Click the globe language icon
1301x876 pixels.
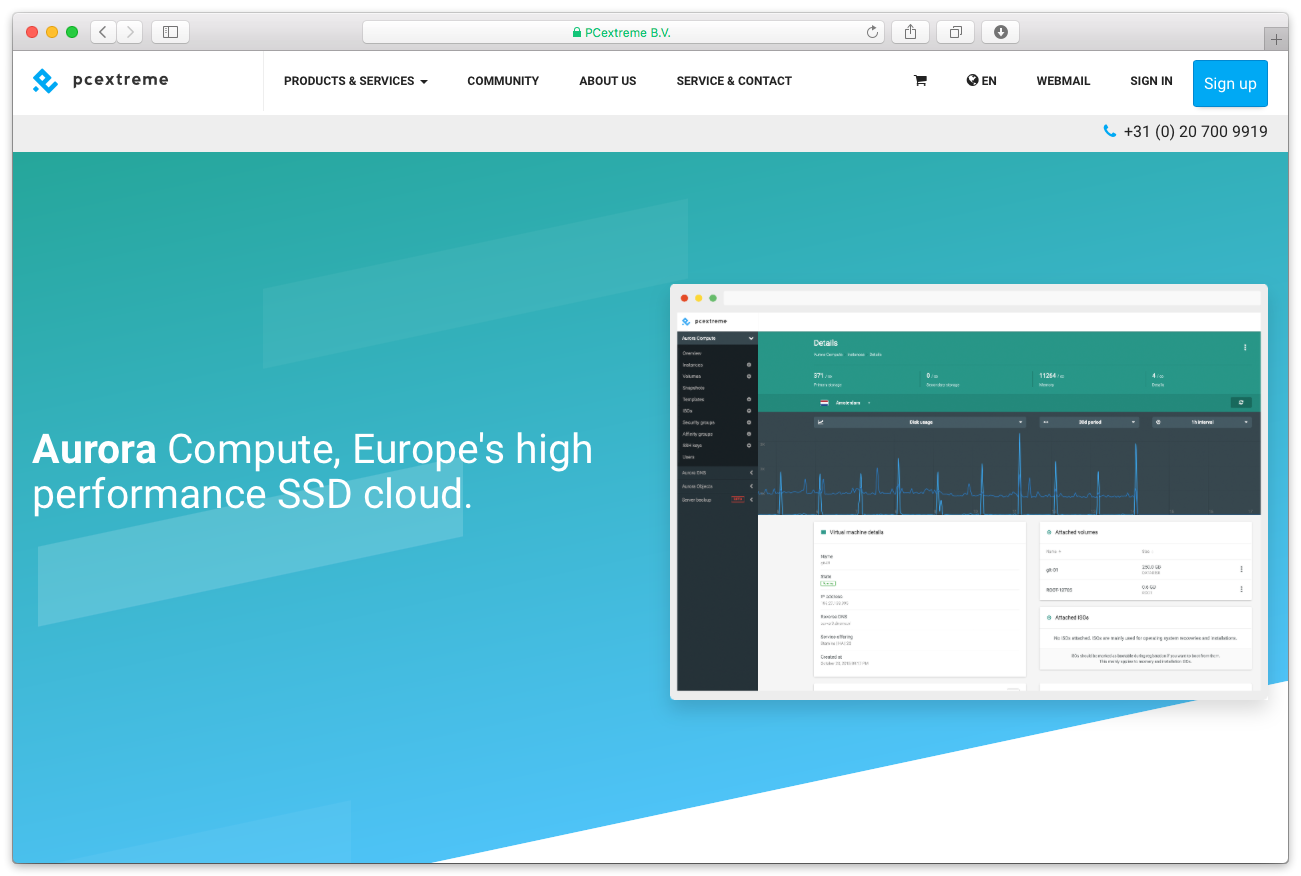pyautogui.click(x=972, y=81)
